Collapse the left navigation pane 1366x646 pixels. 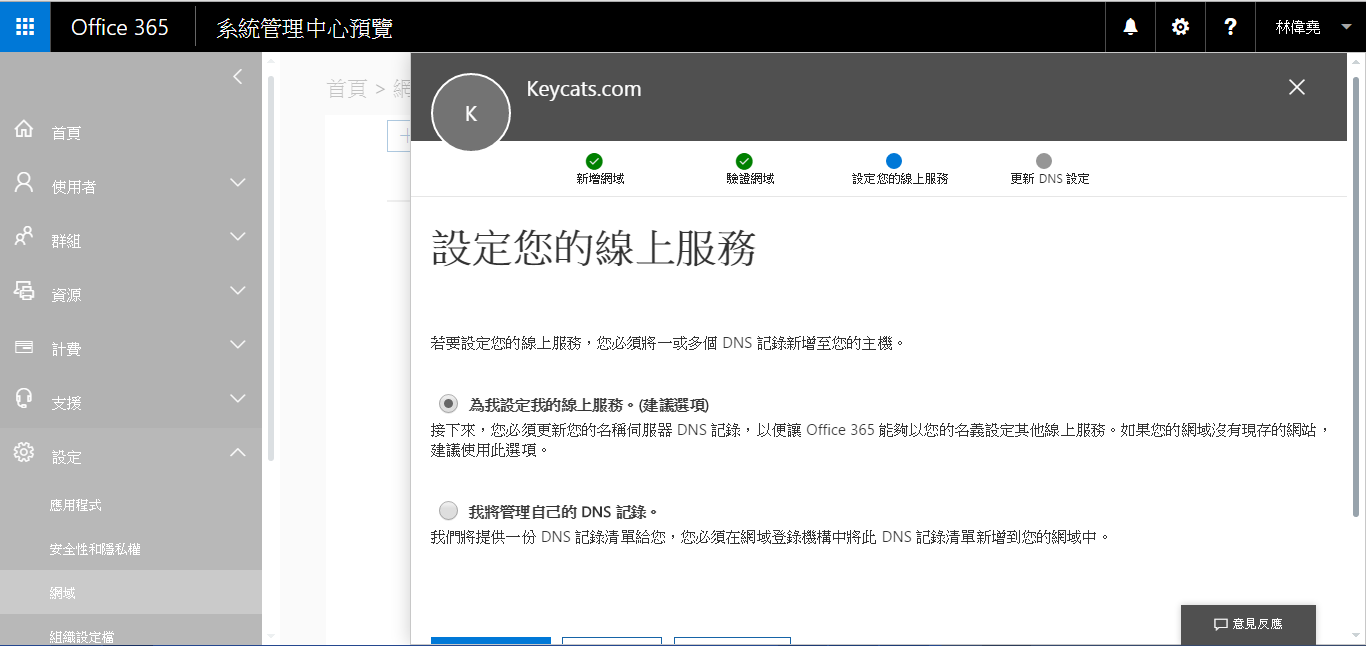click(x=237, y=76)
